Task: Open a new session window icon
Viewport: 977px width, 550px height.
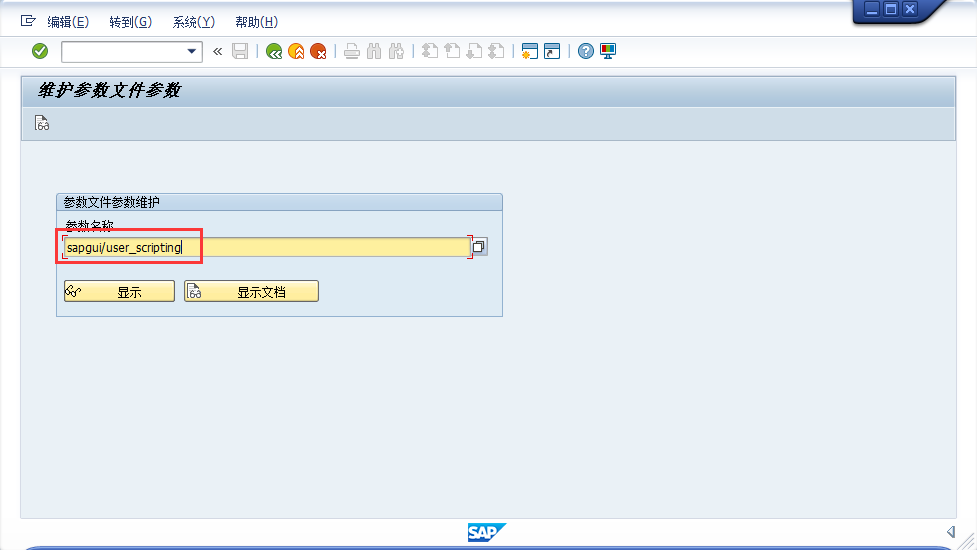Action: (x=529, y=51)
